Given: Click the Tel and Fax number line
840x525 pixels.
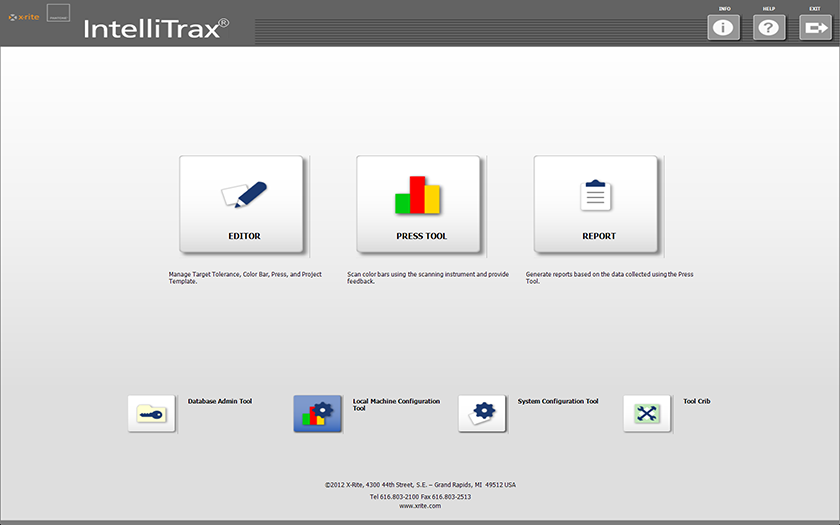Looking at the screenshot, I should click(x=420, y=497).
